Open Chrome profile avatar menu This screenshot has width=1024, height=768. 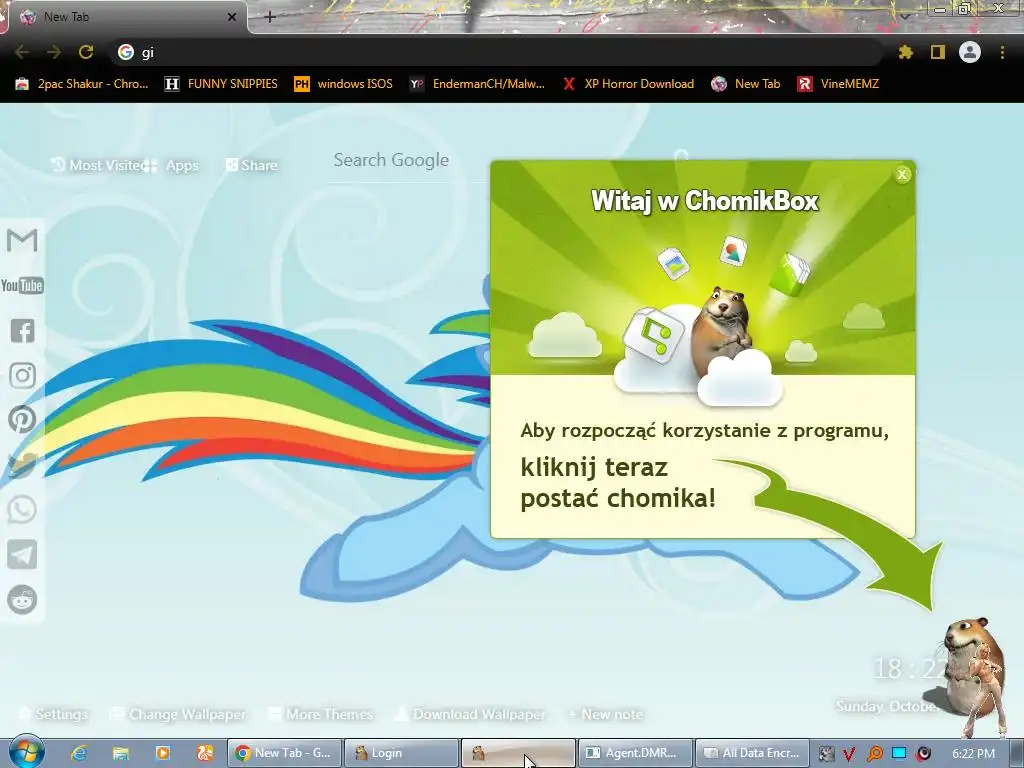click(x=970, y=52)
